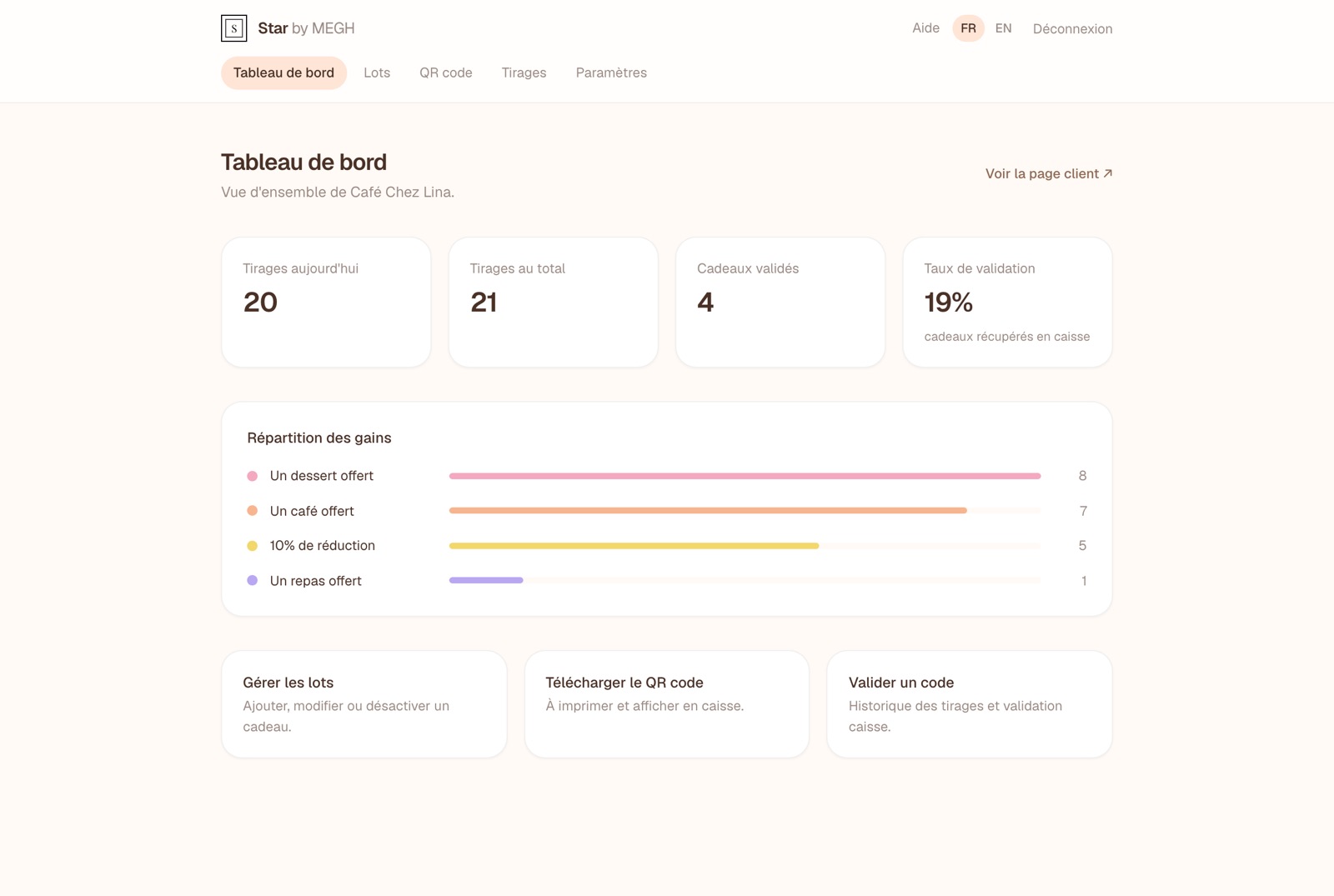The image size is (1334, 896).
Task: Click the Gérer les lots card
Action: (364, 704)
